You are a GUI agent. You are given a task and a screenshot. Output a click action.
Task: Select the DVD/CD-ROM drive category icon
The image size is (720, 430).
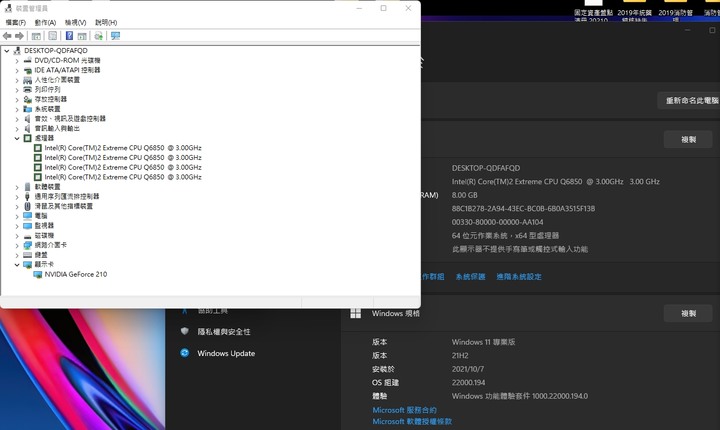(28, 60)
